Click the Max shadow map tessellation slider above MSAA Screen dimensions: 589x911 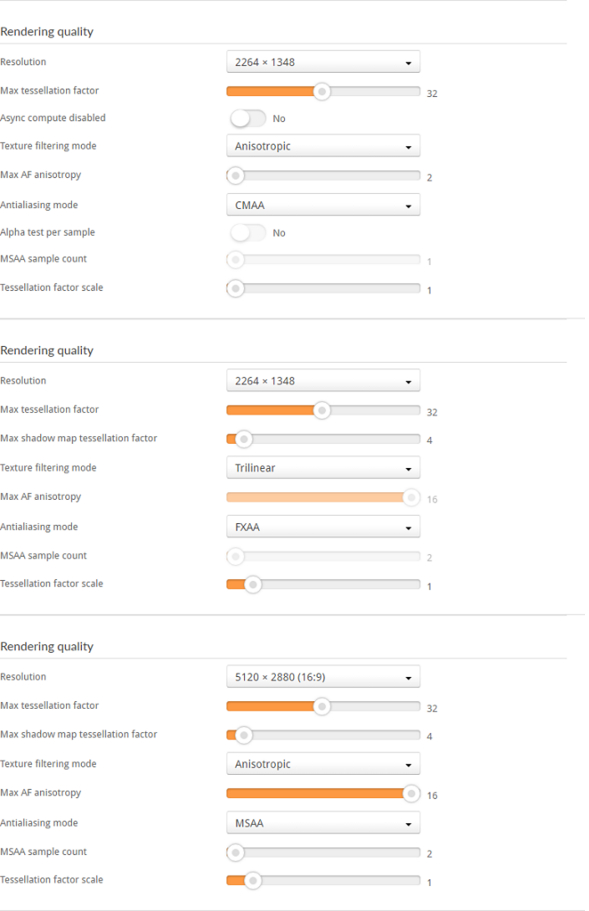point(323,736)
